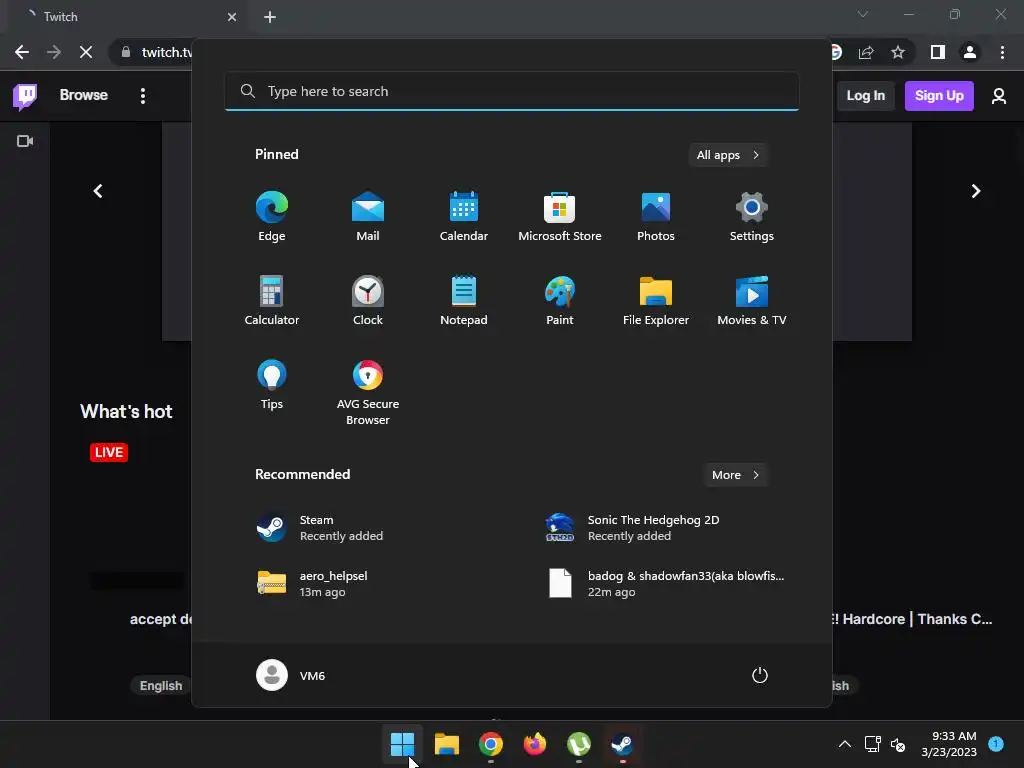Click Twitch Sign Up button
1024x768 pixels.
tap(939, 96)
